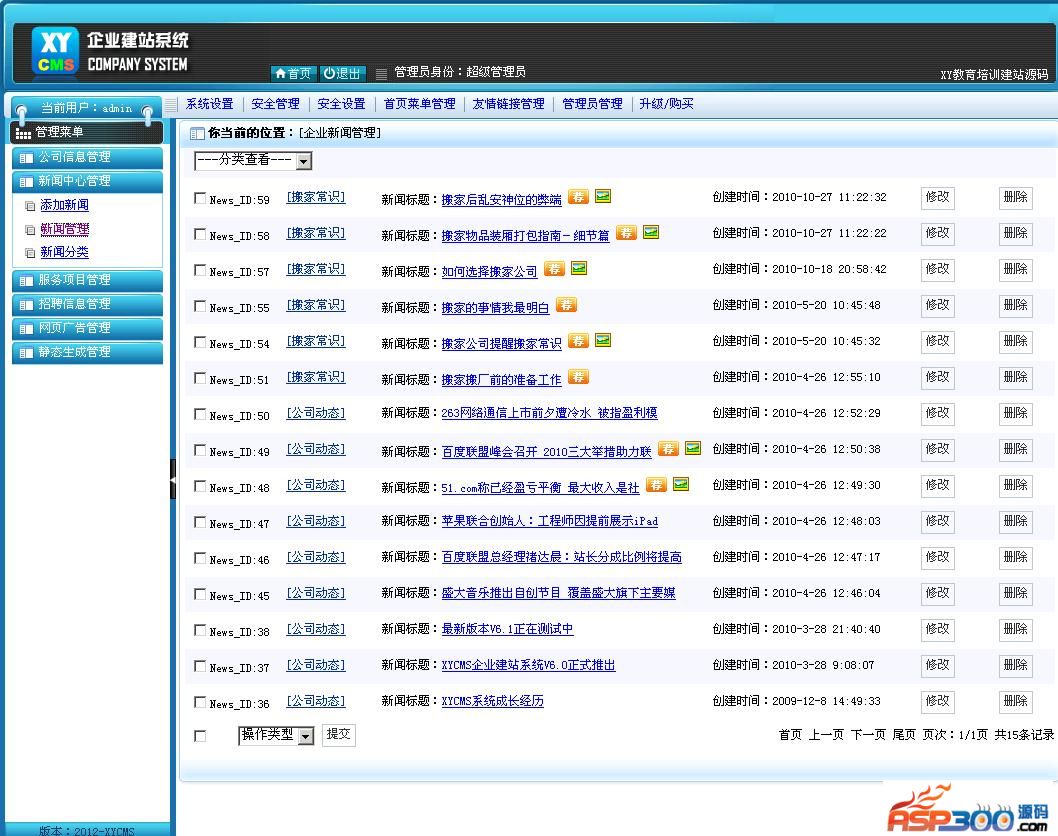Open 系统设置 in the top menu
The height and width of the screenshot is (836, 1058).
209,104
